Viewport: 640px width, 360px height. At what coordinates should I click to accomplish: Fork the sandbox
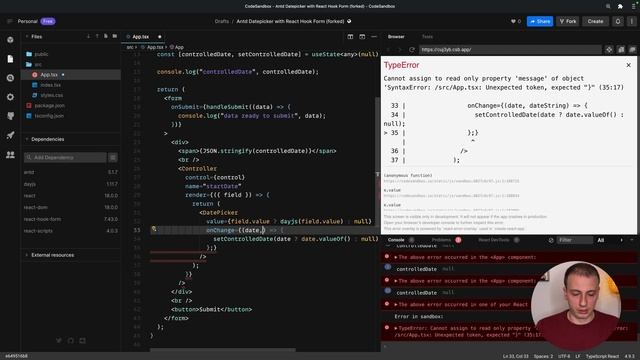568,21
